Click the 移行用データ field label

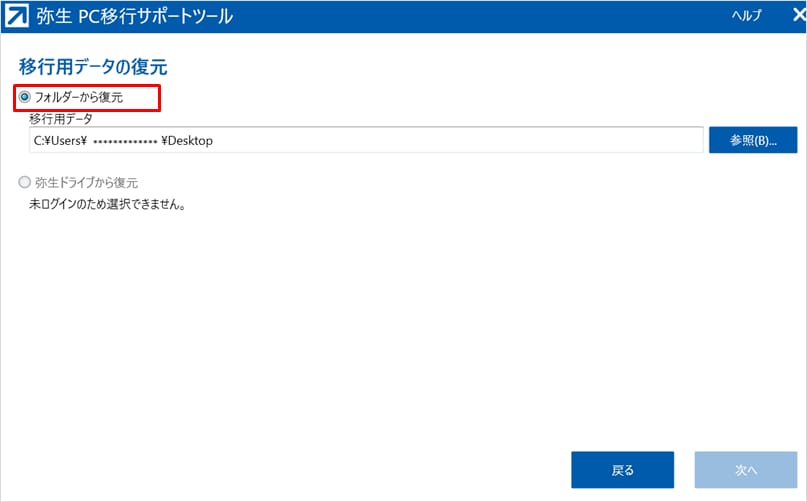pyautogui.click(x=60, y=119)
